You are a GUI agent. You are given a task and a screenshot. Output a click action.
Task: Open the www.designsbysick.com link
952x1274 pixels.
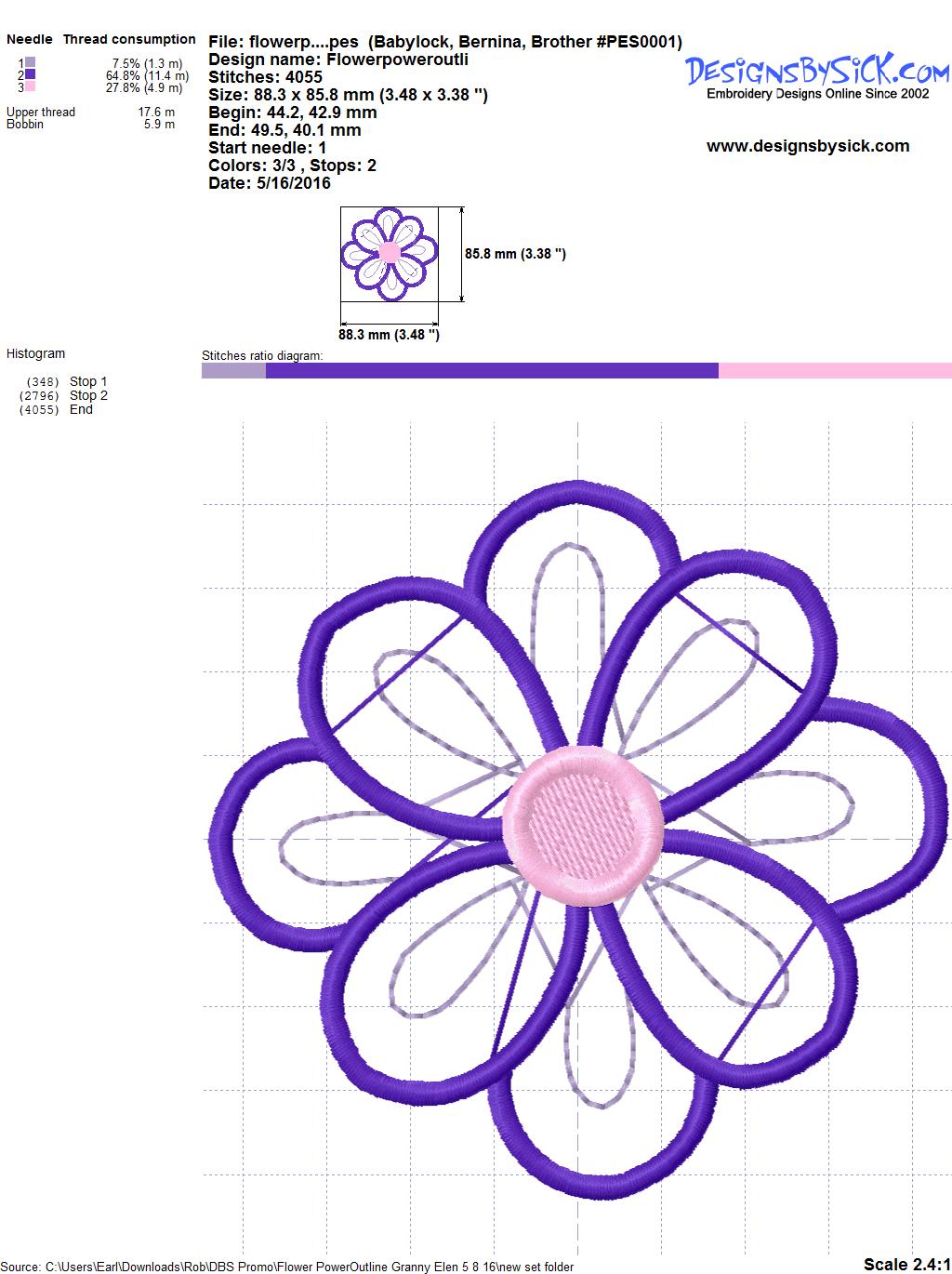(807, 146)
